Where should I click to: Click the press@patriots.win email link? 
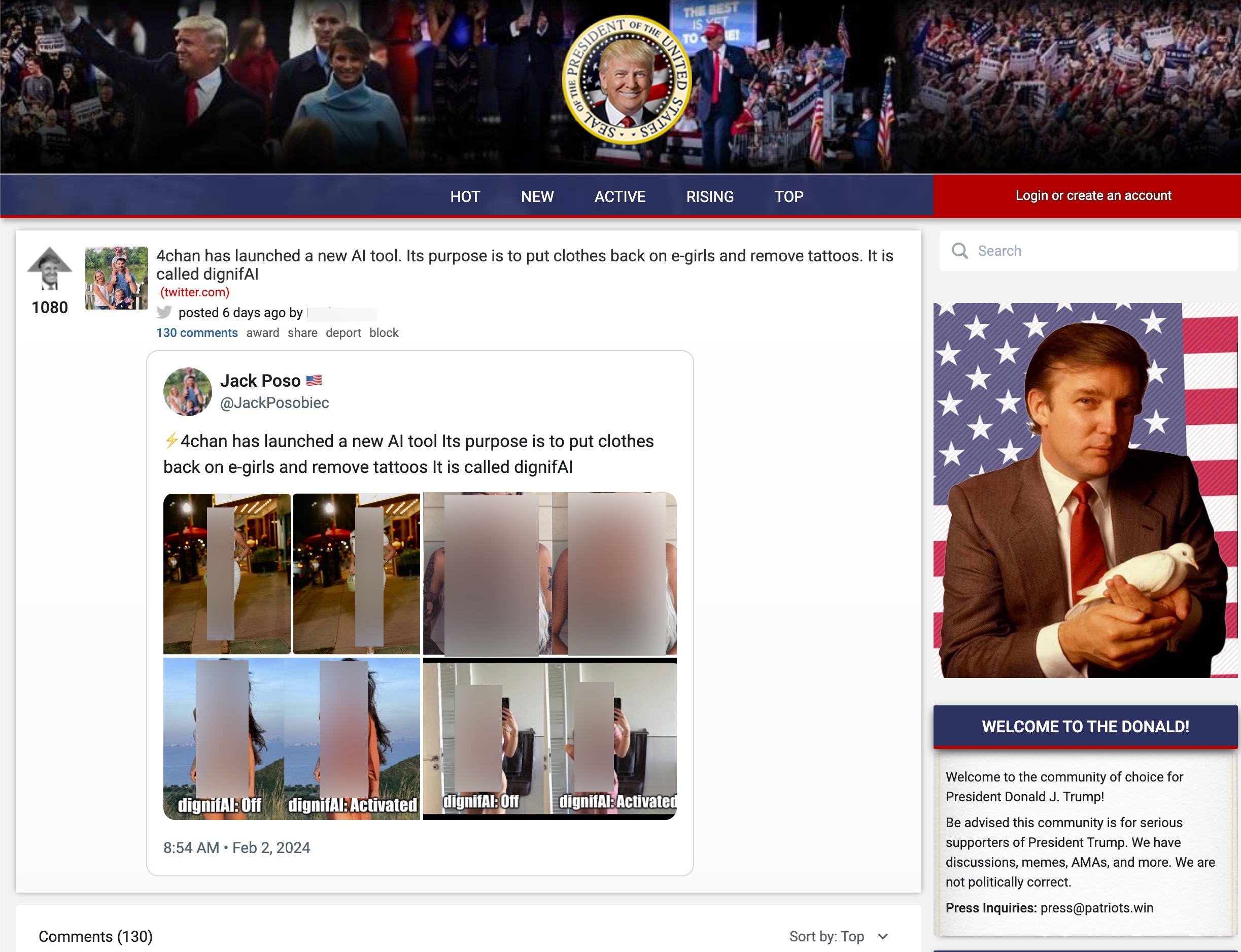[x=1096, y=907]
